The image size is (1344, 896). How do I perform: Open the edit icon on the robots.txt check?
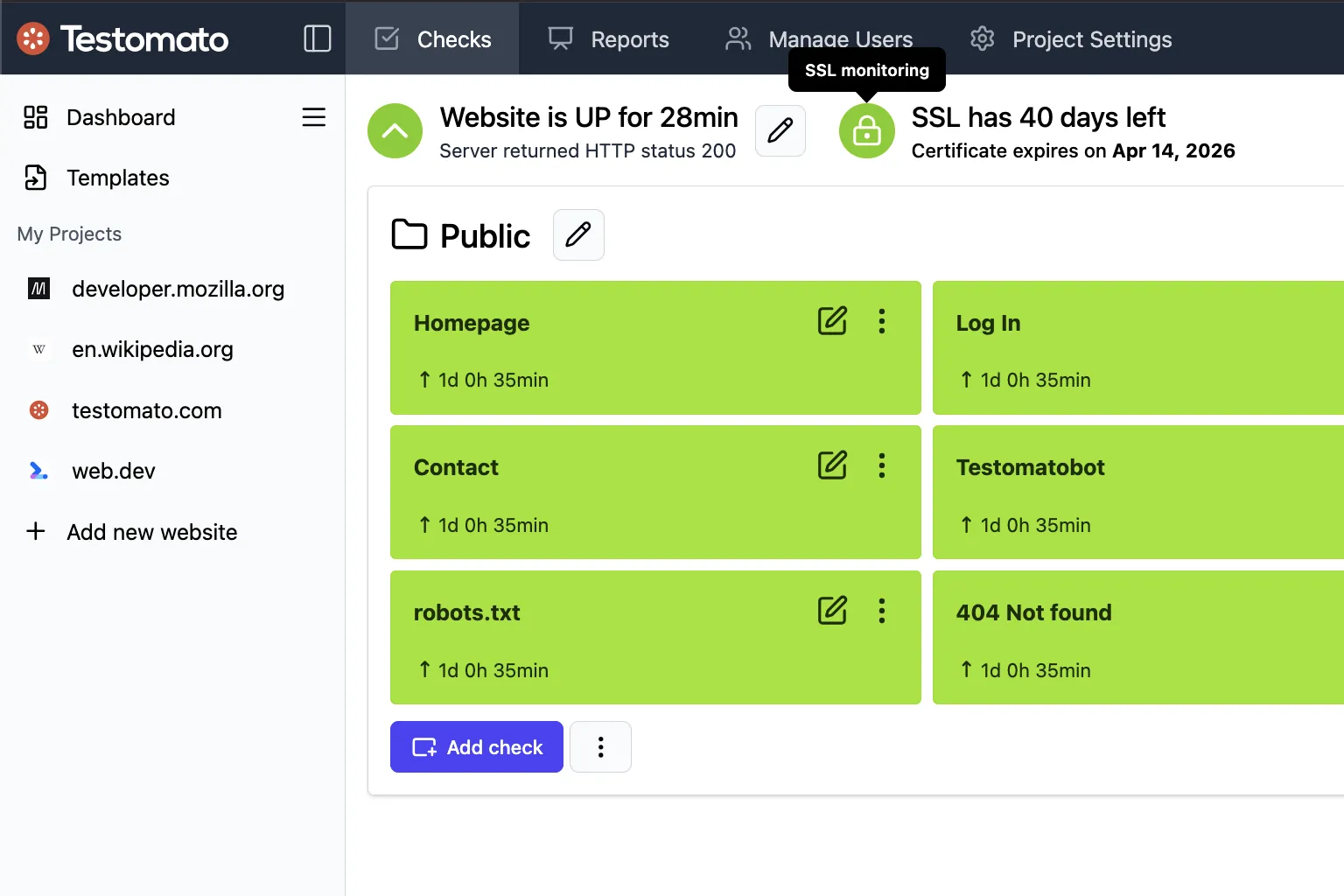pyautogui.click(x=831, y=611)
